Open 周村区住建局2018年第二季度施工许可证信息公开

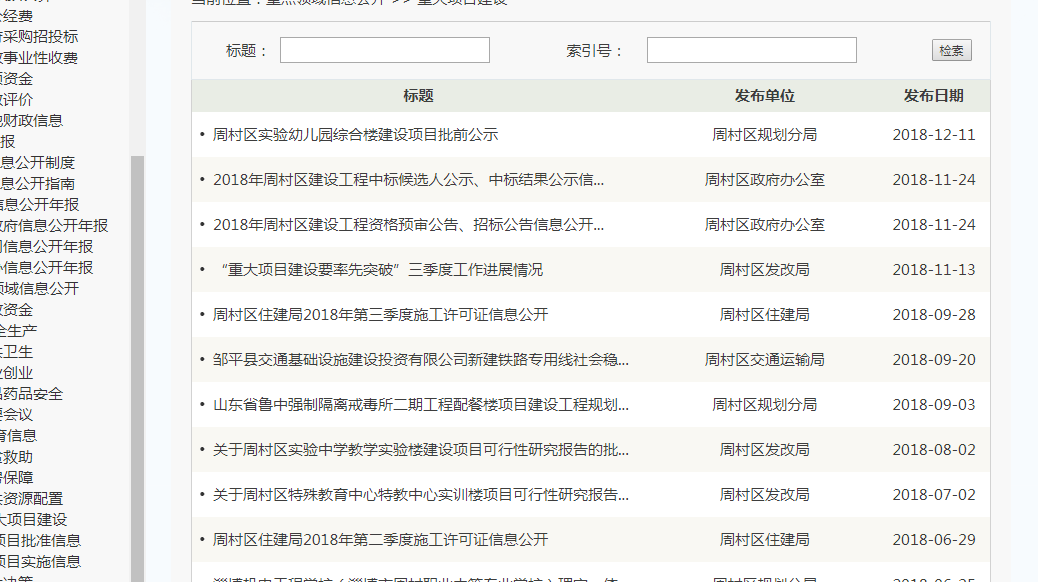(381, 540)
